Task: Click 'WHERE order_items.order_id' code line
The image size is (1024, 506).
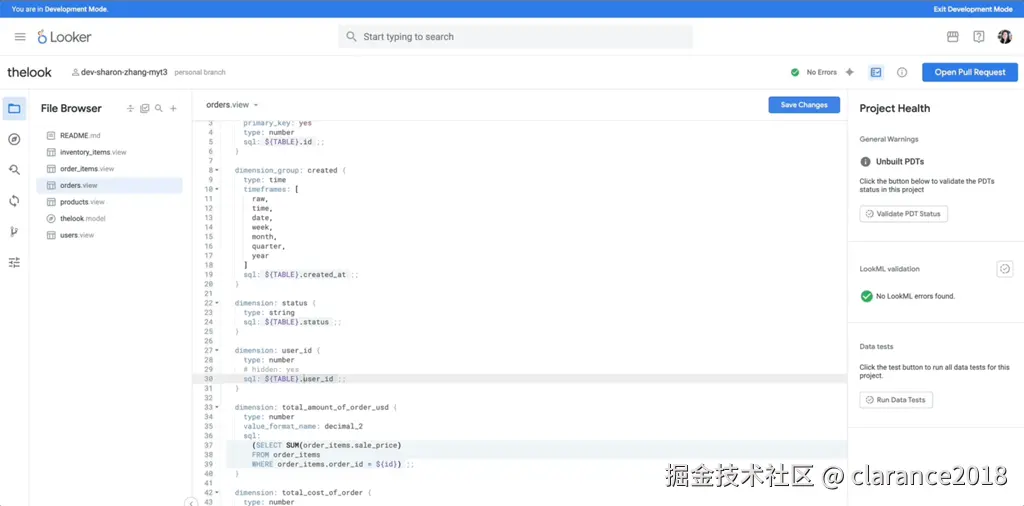Action: coord(332,464)
